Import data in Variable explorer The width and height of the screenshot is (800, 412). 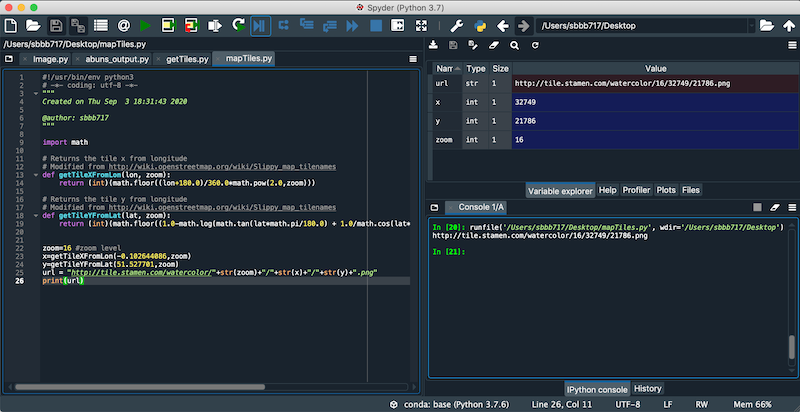tap(433, 45)
